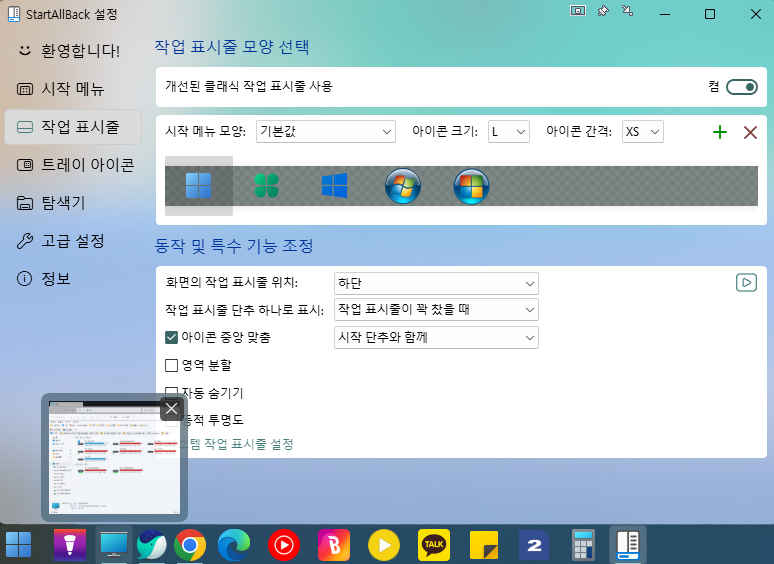Open the 아이콘 간격 dropdown
Viewport: 774px width, 564px height.
pos(641,132)
